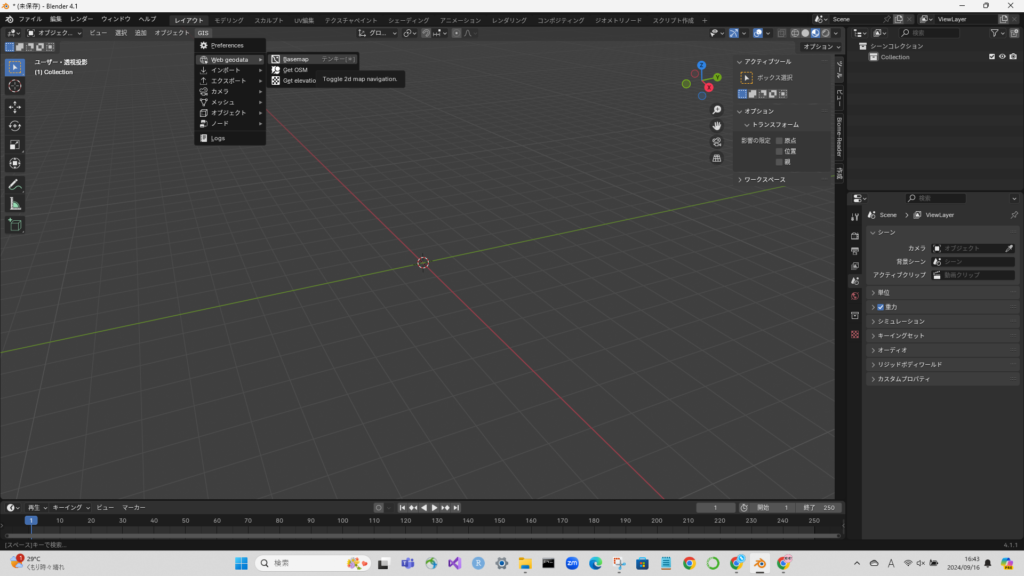Open the World properties tab icon
This screenshot has width=1024, height=576.
[x=855, y=297]
